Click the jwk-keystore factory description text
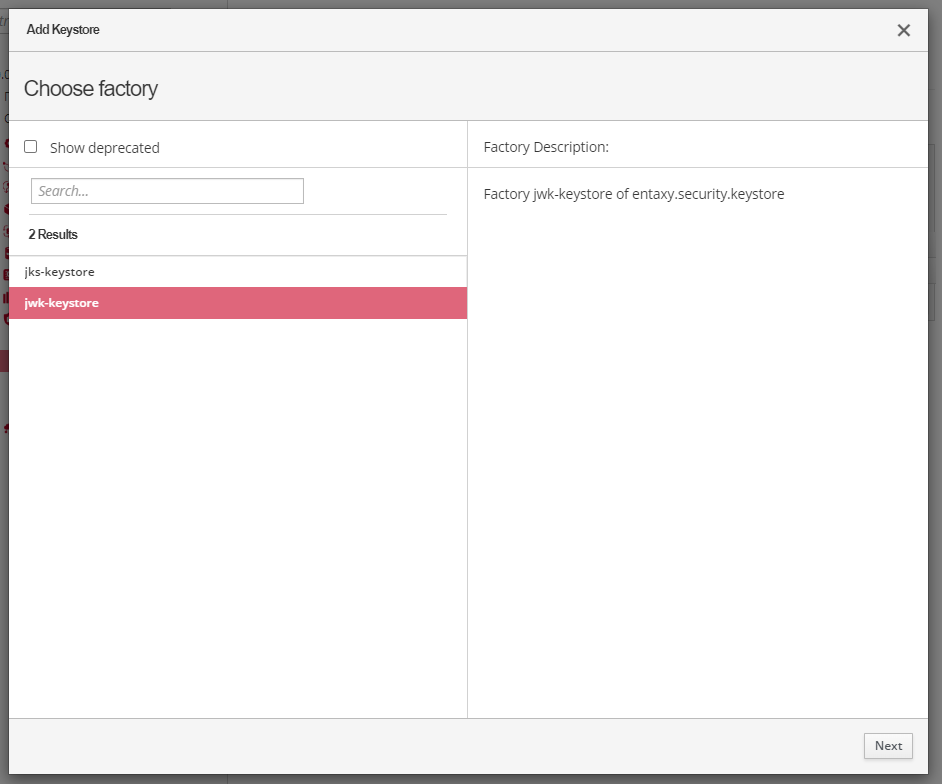Image resolution: width=942 pixels, height=784 pixels. pos(633,194)
